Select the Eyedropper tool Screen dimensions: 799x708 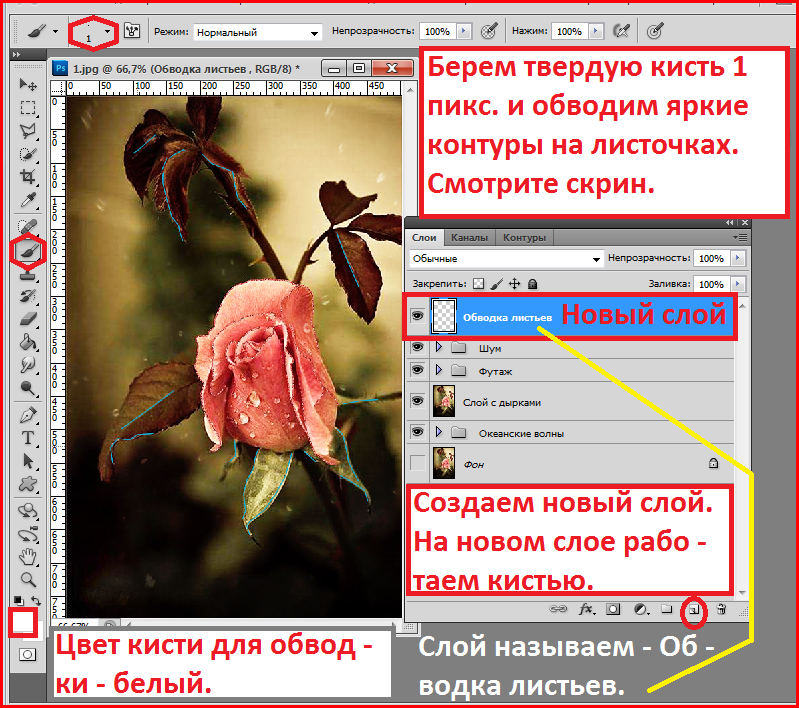[x=28, y=200]
